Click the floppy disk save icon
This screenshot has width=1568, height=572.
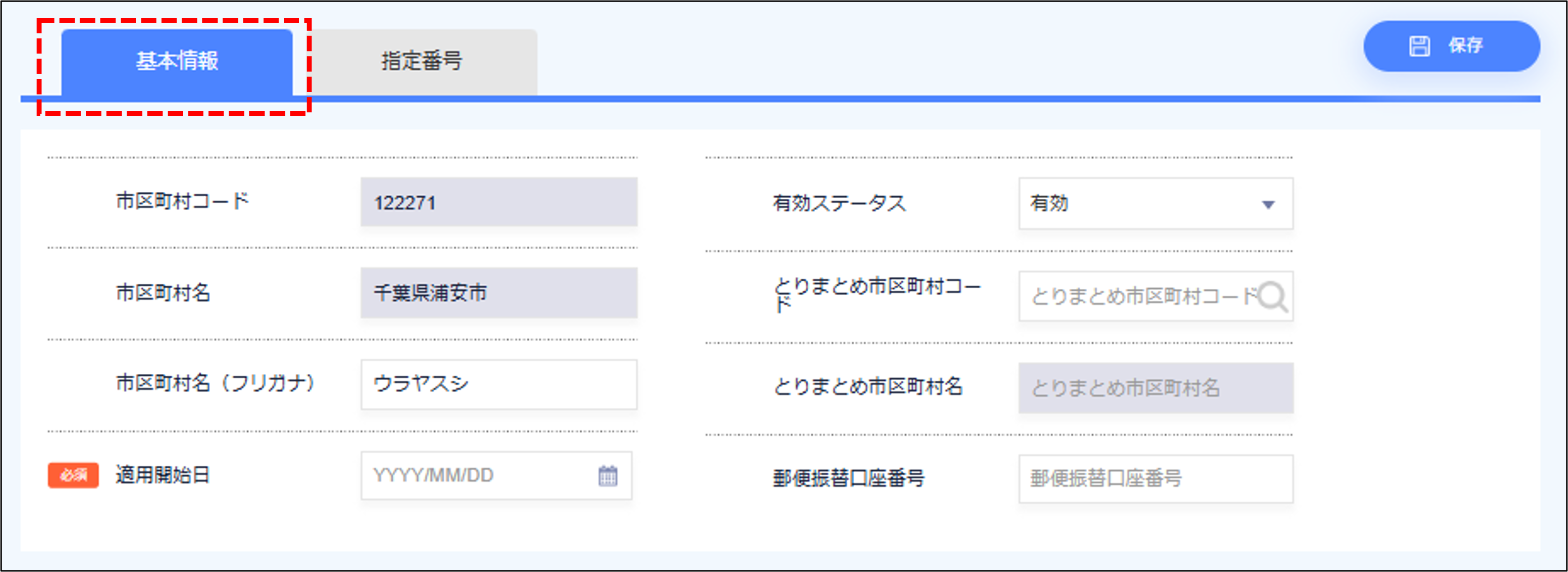click(x=1419, y=46)
